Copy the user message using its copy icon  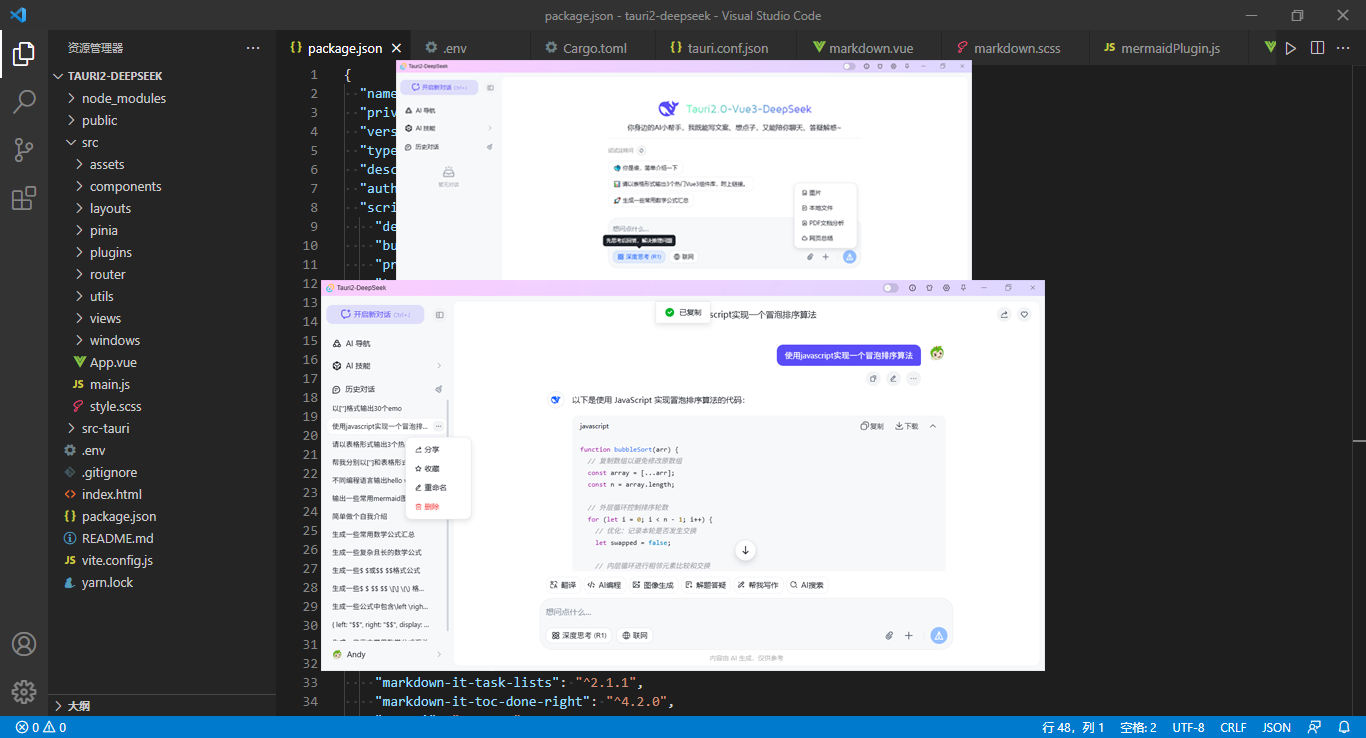point(873,379)
